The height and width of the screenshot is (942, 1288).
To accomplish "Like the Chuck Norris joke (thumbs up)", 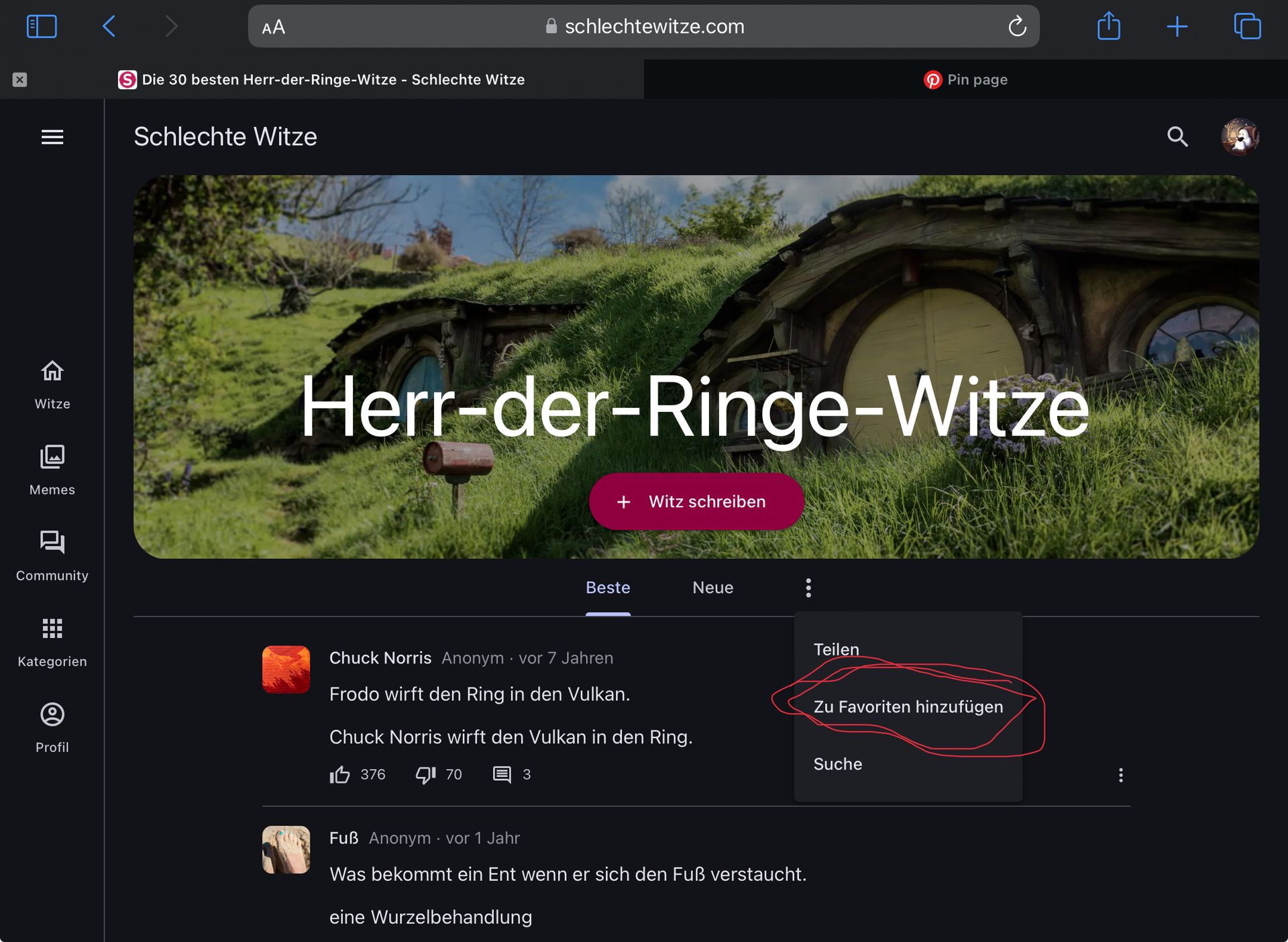I will [340, 775].
